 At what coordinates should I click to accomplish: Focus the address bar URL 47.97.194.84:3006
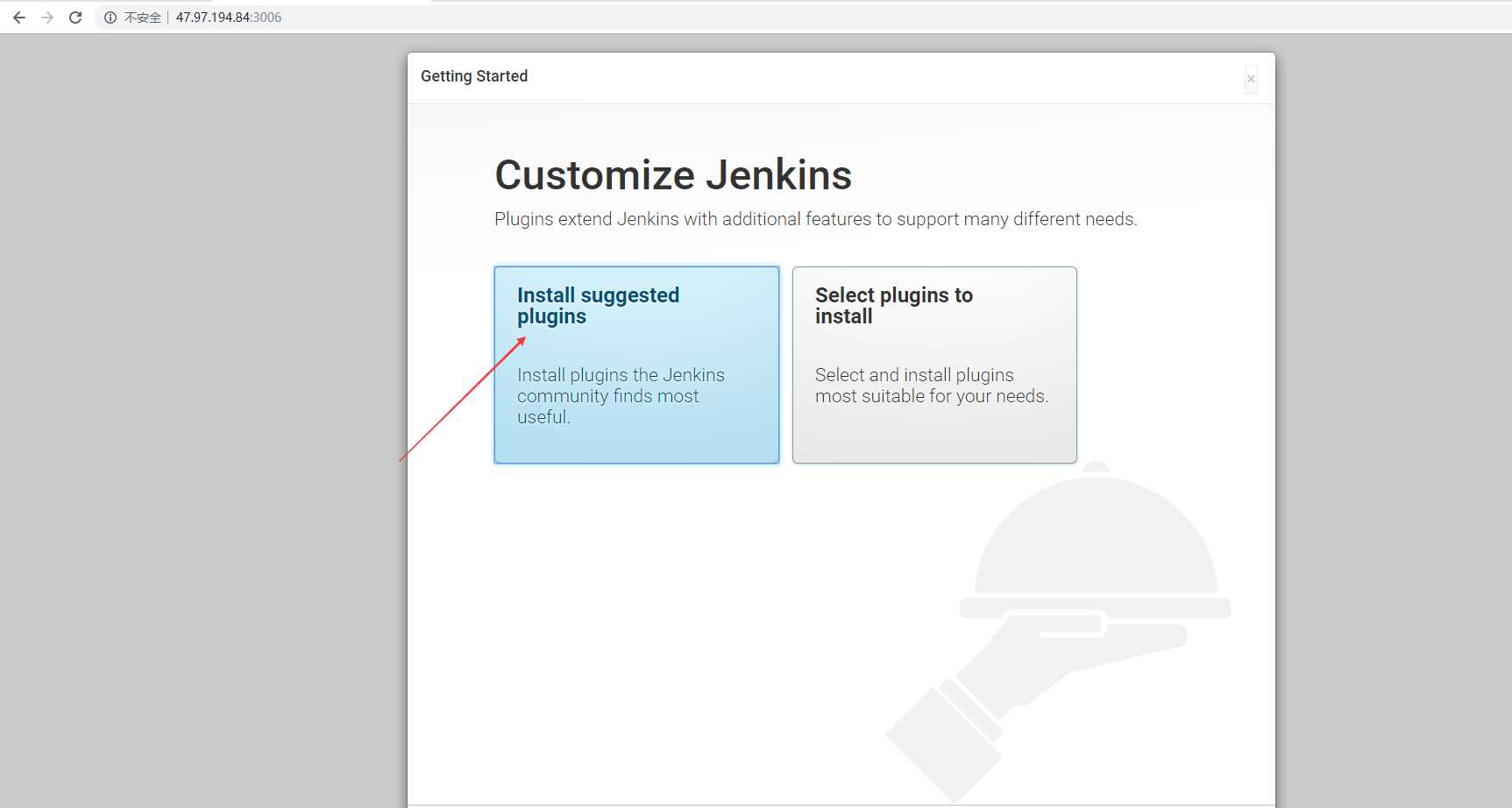coord(229,18)
